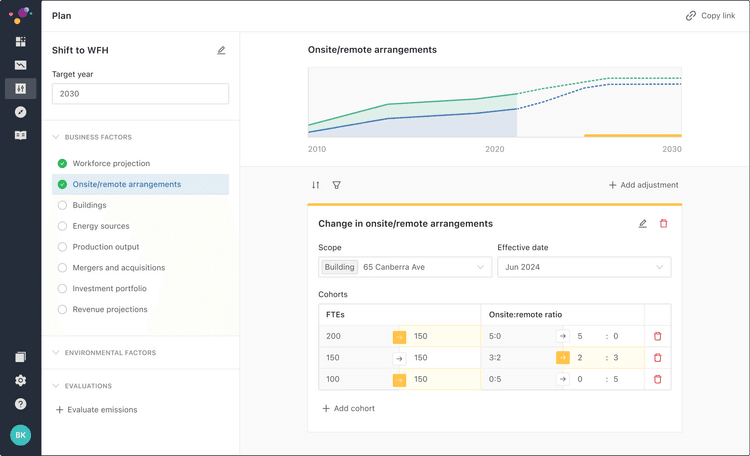Click the Copy link button
The width and height of the screenshot is (750, 456).
coord(710,16)
